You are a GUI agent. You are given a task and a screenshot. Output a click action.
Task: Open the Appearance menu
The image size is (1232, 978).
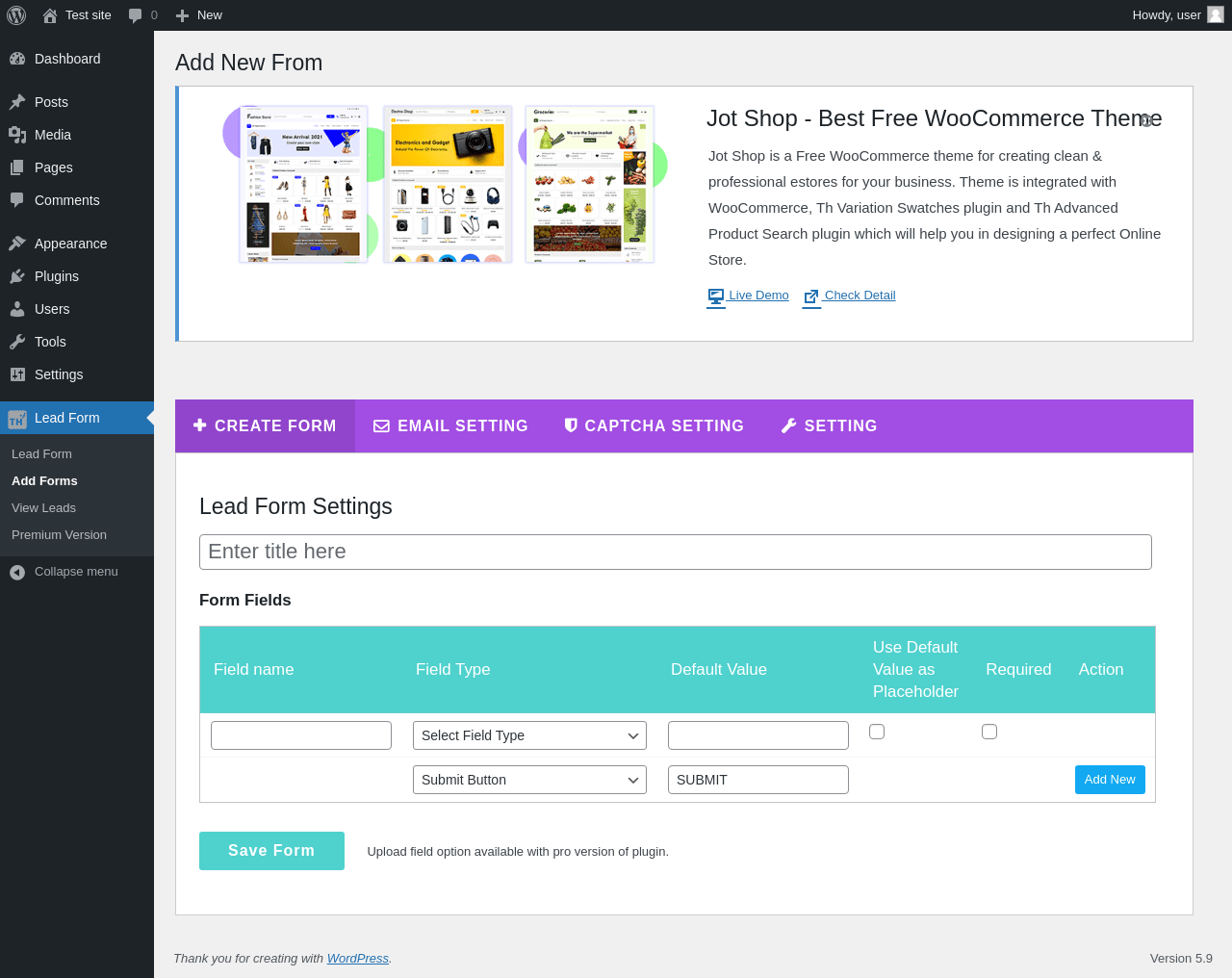(77, 244)
